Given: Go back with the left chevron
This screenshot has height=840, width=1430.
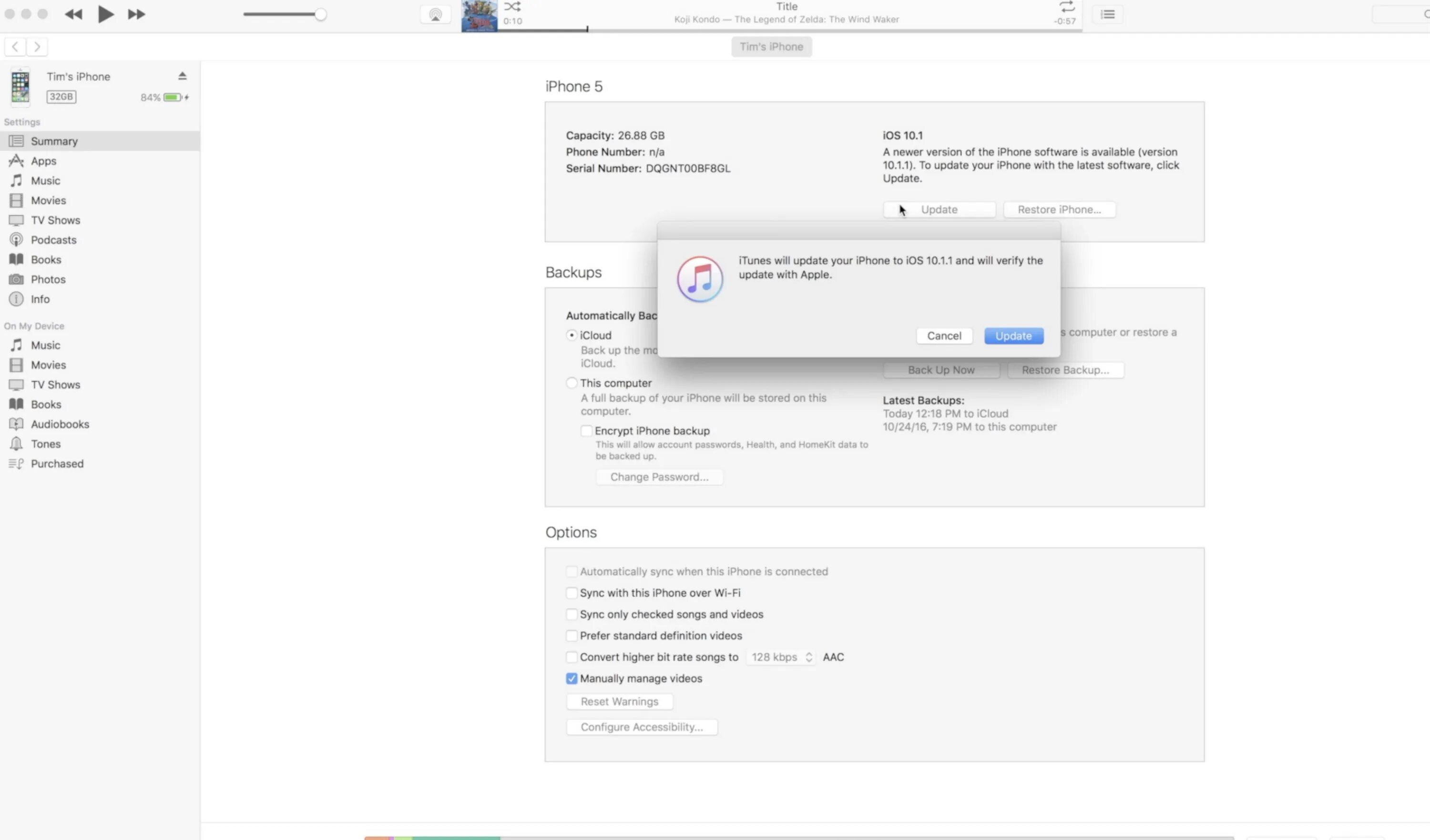Looking at the screenshot, I should (15, 47).
